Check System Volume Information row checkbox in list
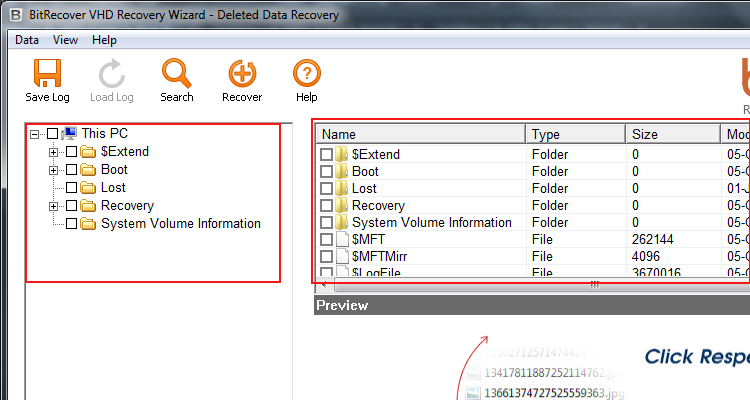The width and height of the screenshot is (750, 400). (x=326, y=222)
